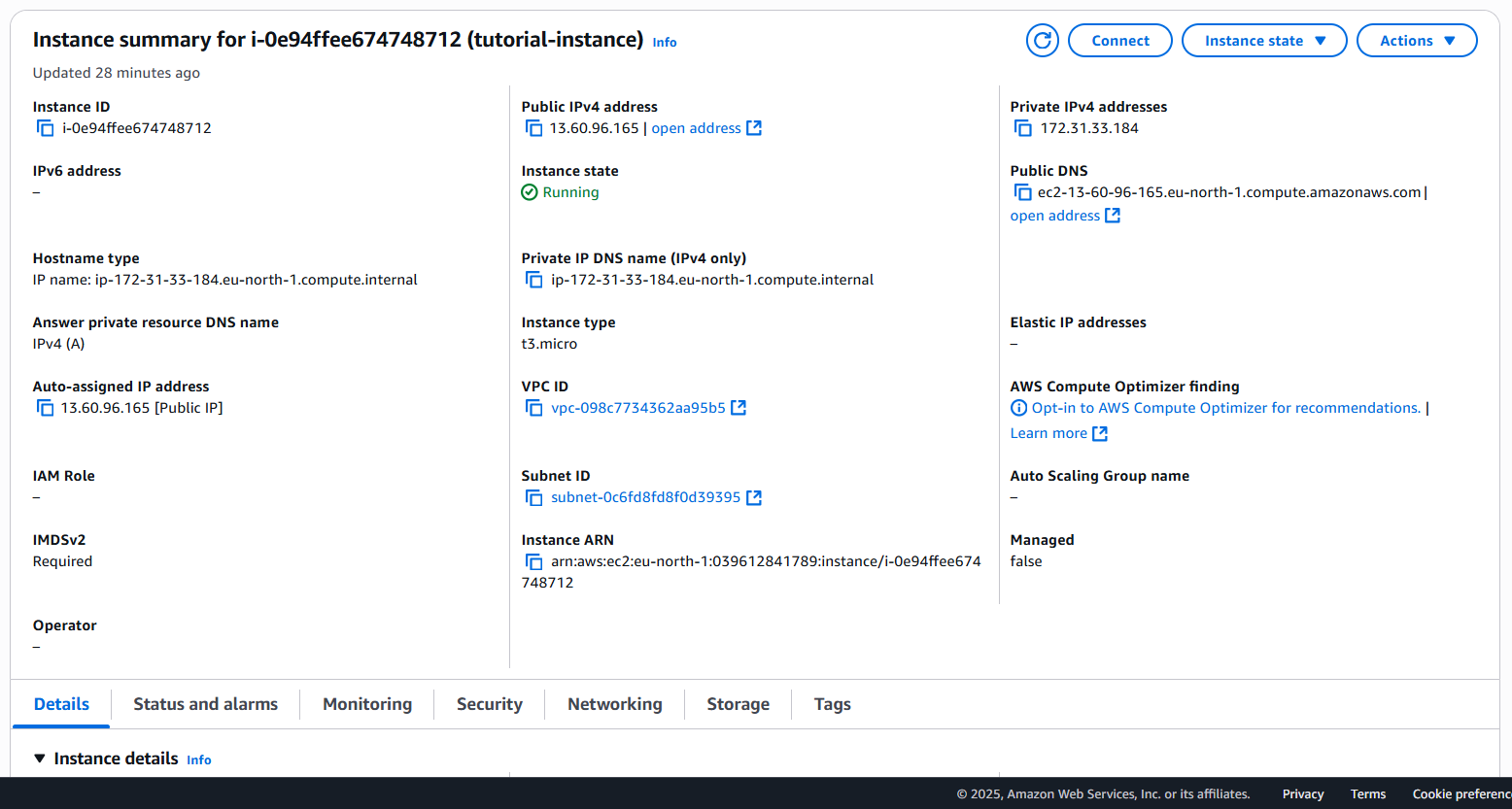Copy the Public DNS name
Image resolution: width=1512 pixels, height=809 pixels.
[1022, 192]
